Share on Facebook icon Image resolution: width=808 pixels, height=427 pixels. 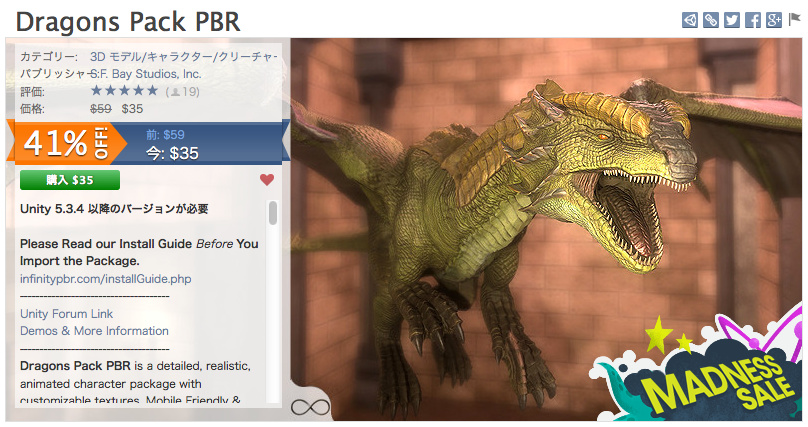click(x=753, y=20)
